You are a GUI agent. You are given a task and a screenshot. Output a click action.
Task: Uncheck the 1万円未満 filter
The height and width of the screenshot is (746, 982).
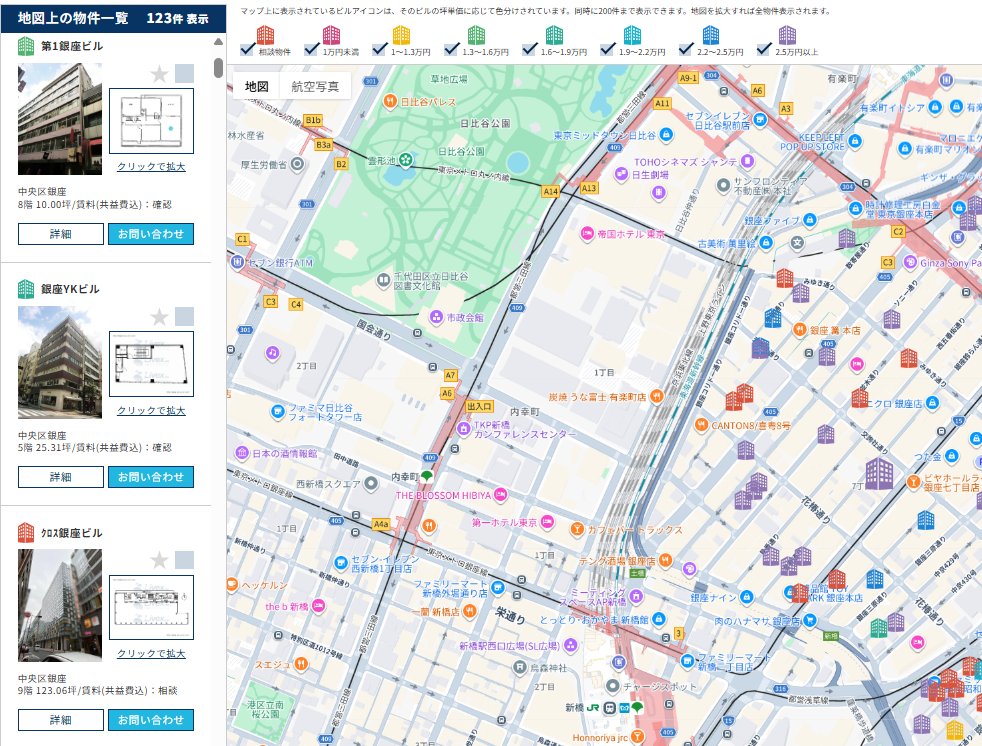tap(311, 49)
